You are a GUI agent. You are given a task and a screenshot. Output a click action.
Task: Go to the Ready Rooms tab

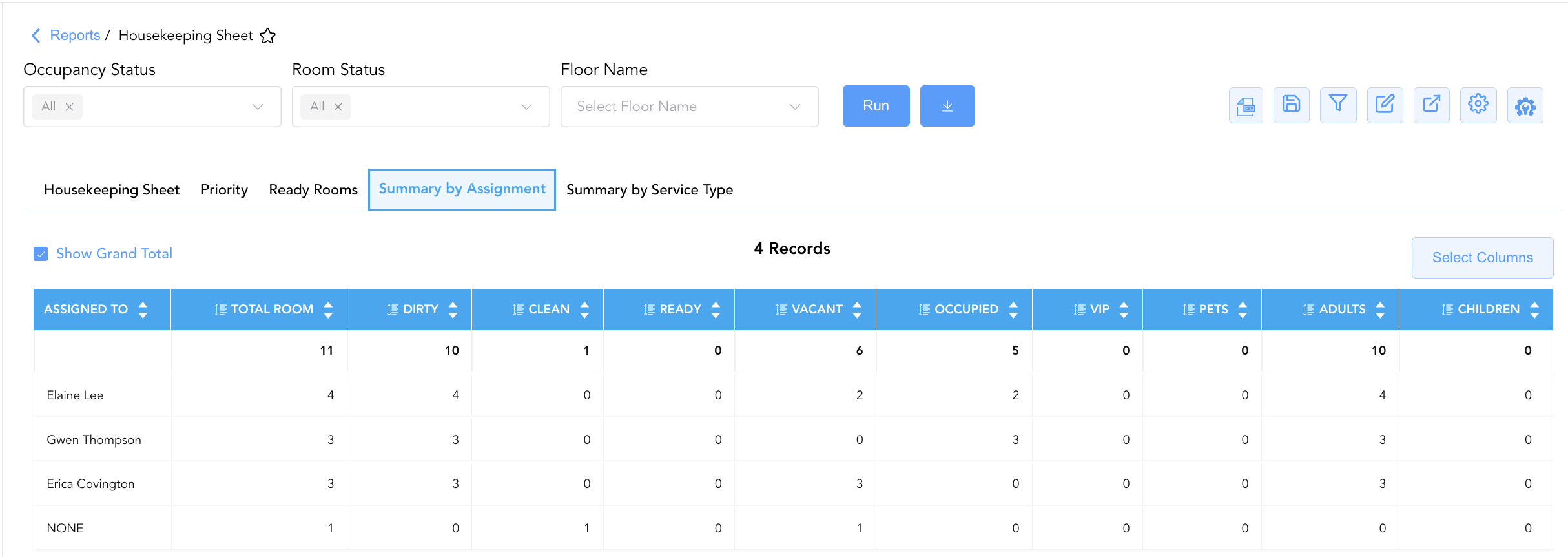[313, 190]
